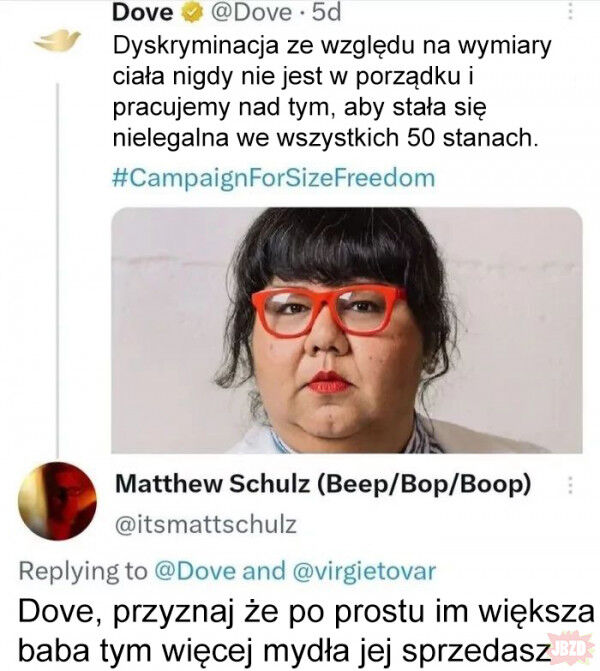Open the #CampaignForSizeFreedom hashtag
The image size is (600, 671).
[273, 178]
